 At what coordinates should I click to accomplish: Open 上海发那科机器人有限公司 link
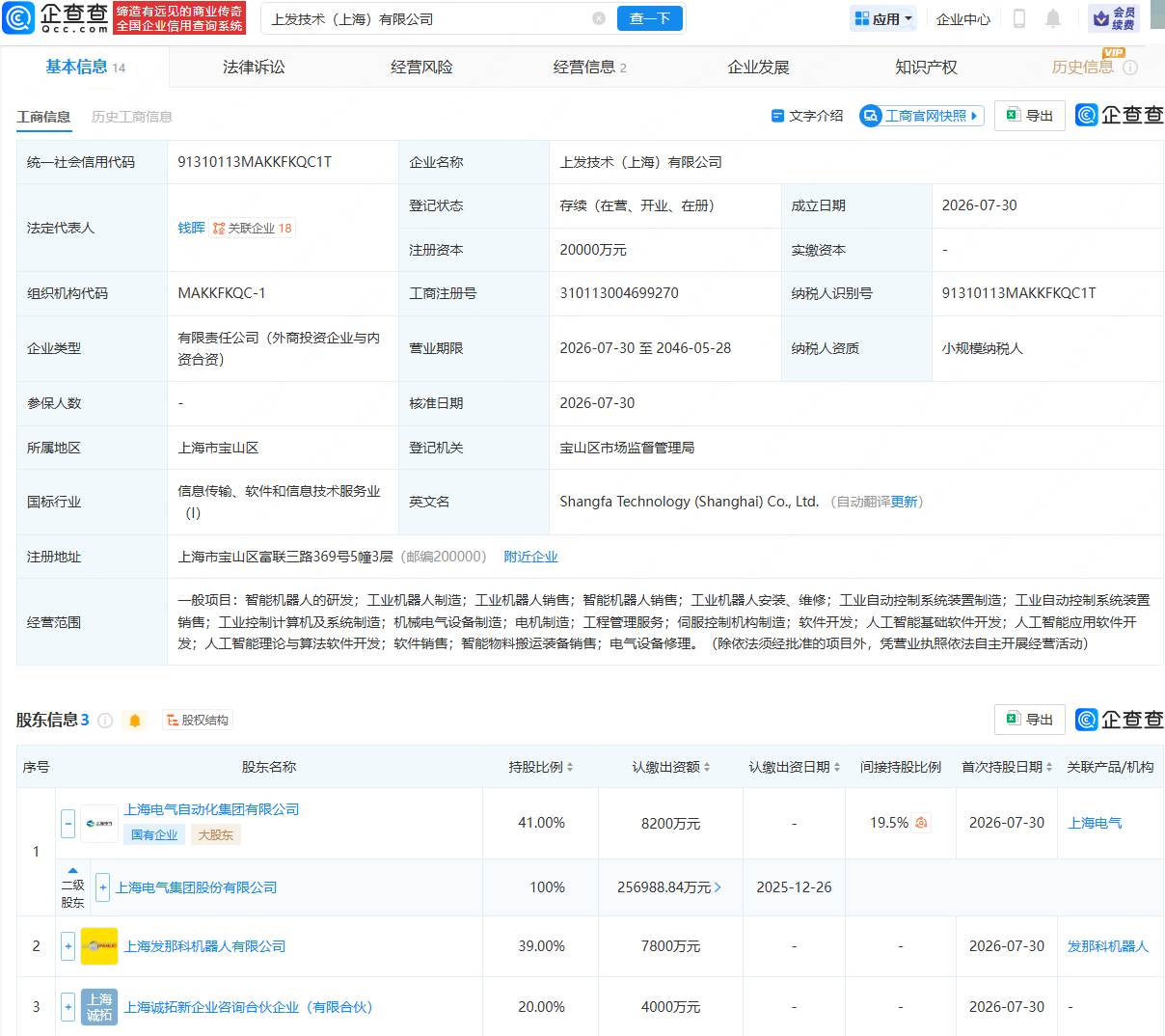pos(204,946)
